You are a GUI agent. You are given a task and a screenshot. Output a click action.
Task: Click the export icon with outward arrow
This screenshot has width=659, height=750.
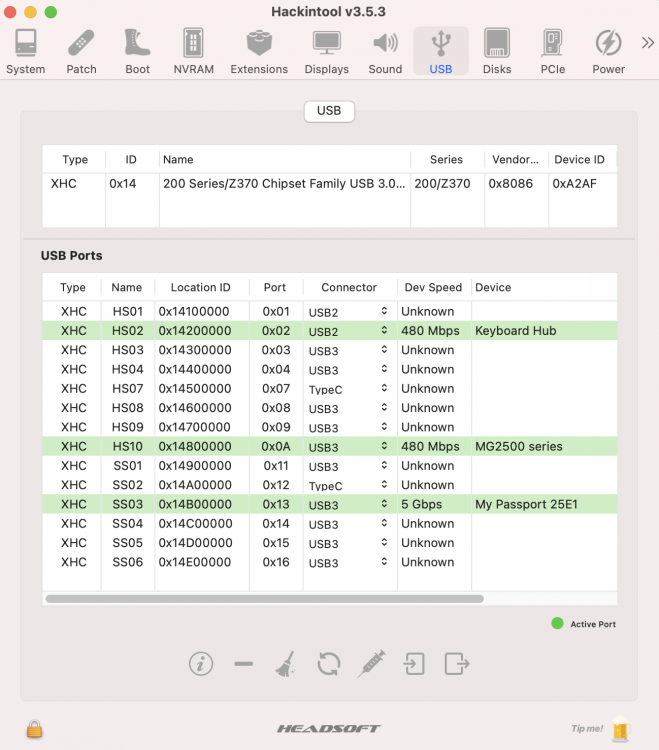tap(457, 663)
